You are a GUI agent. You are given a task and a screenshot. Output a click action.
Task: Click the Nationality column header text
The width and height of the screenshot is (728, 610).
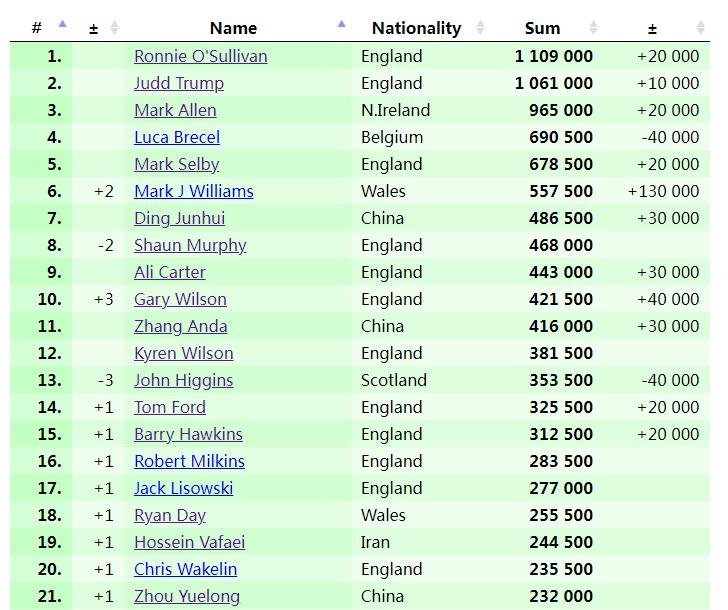416,28
